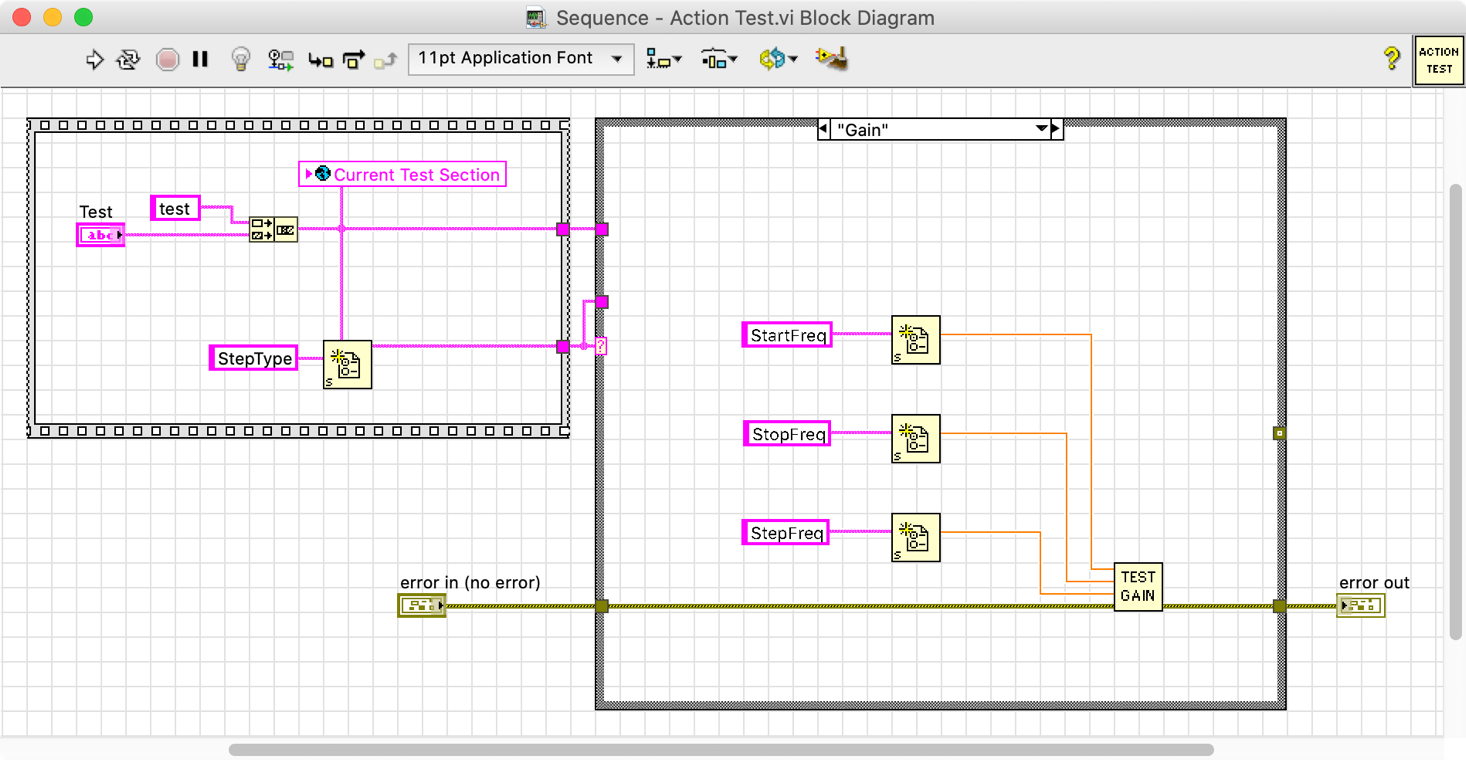Click the Abort Execution stop button
1466x760 pixels.
[167, 60]
